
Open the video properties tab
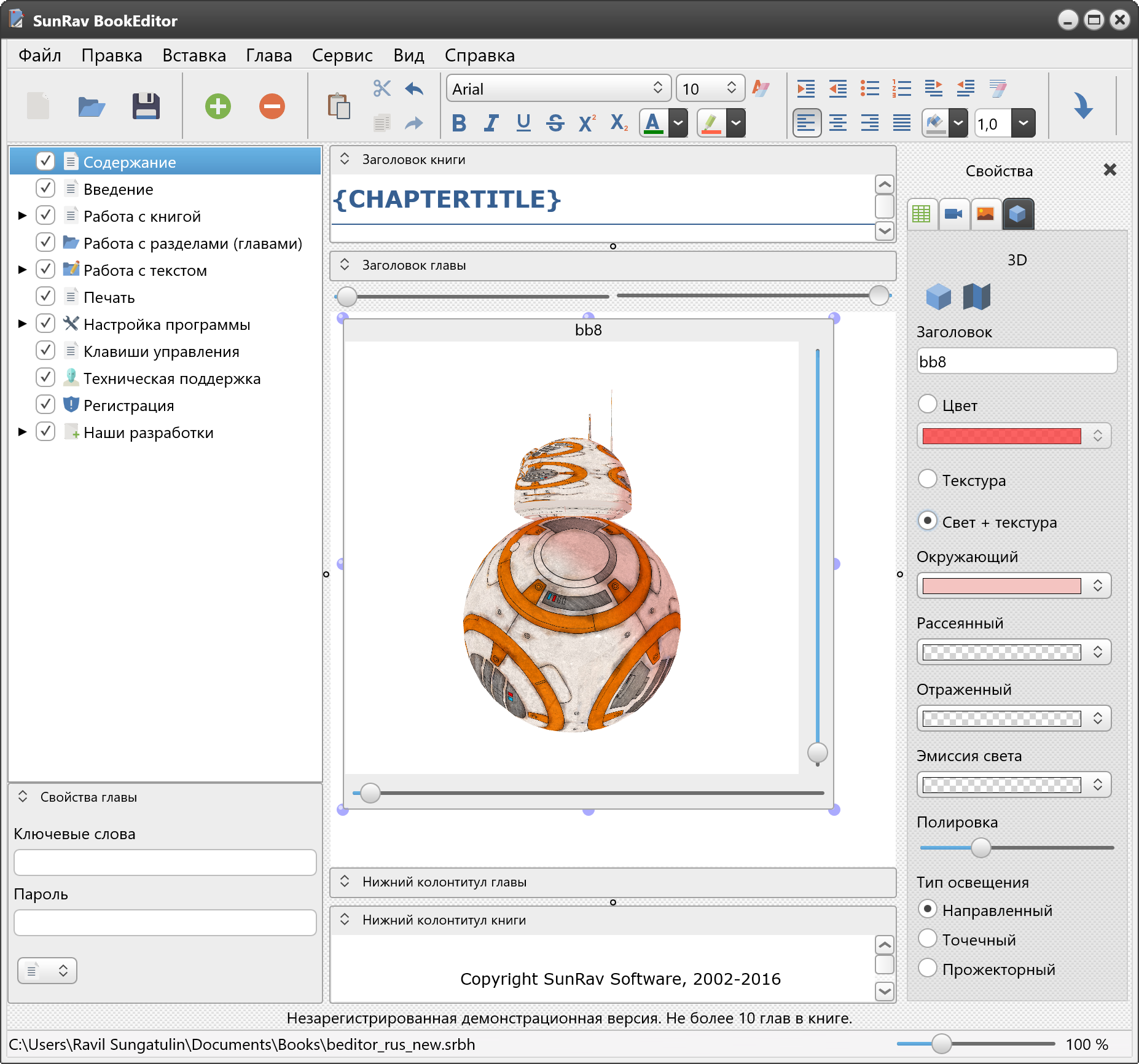click(954, 214)
